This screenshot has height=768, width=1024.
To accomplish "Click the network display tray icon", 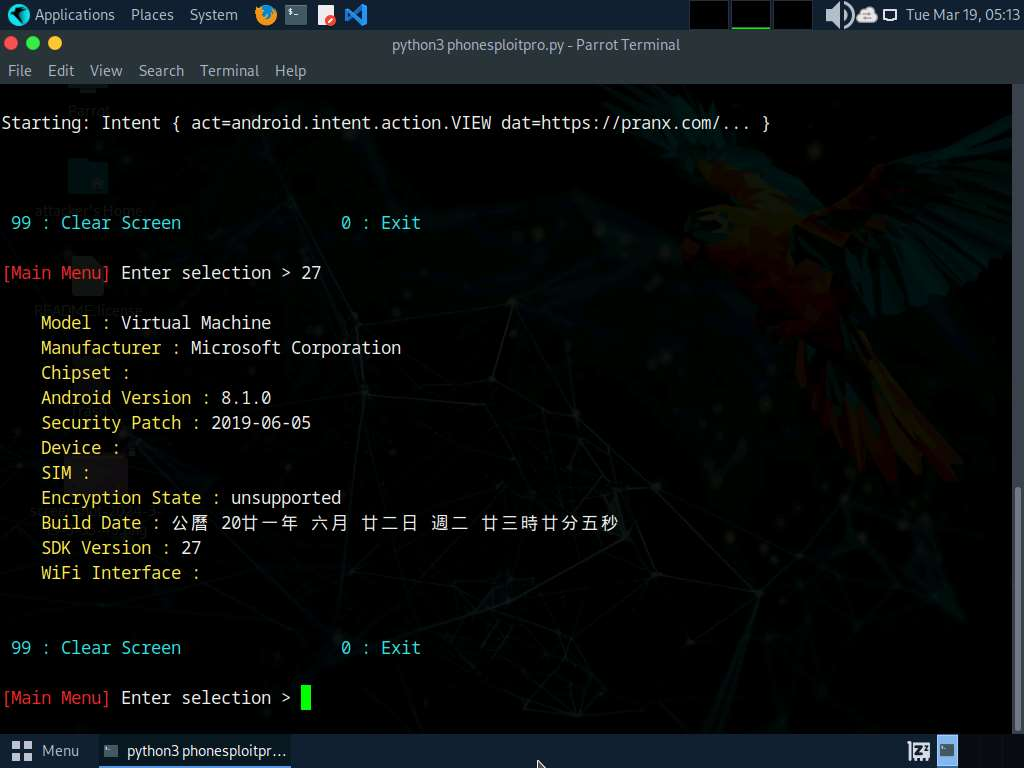I will [889, 15].
